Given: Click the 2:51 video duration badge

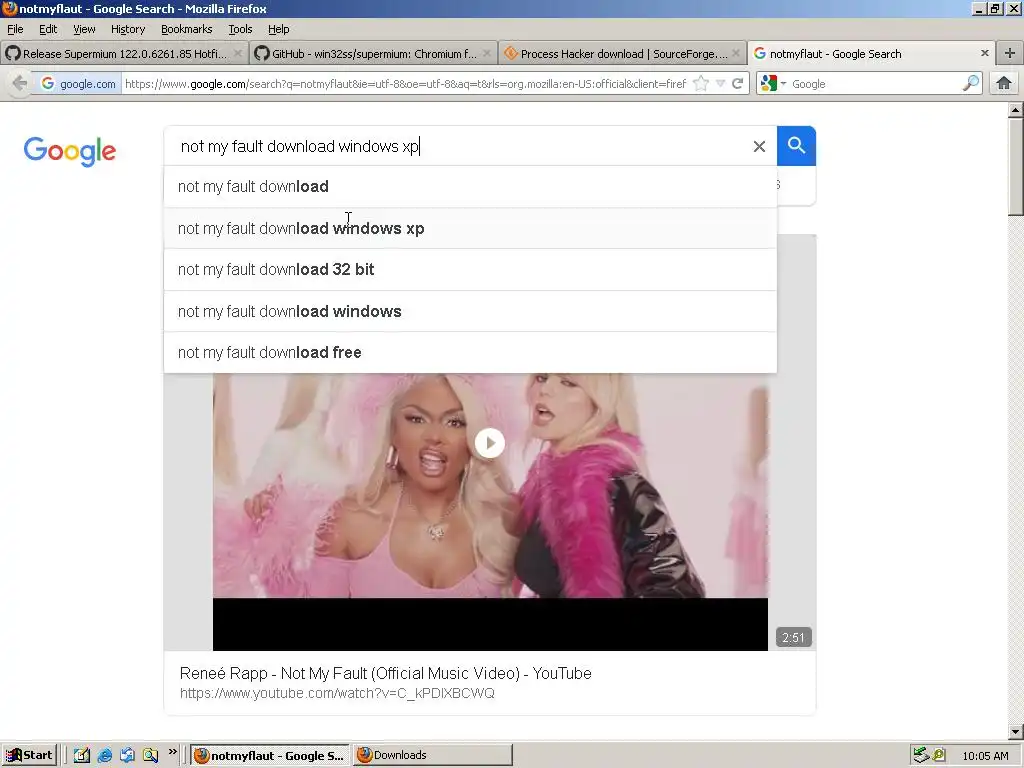Looking at the screenshot, I should [x=793, y=637].
